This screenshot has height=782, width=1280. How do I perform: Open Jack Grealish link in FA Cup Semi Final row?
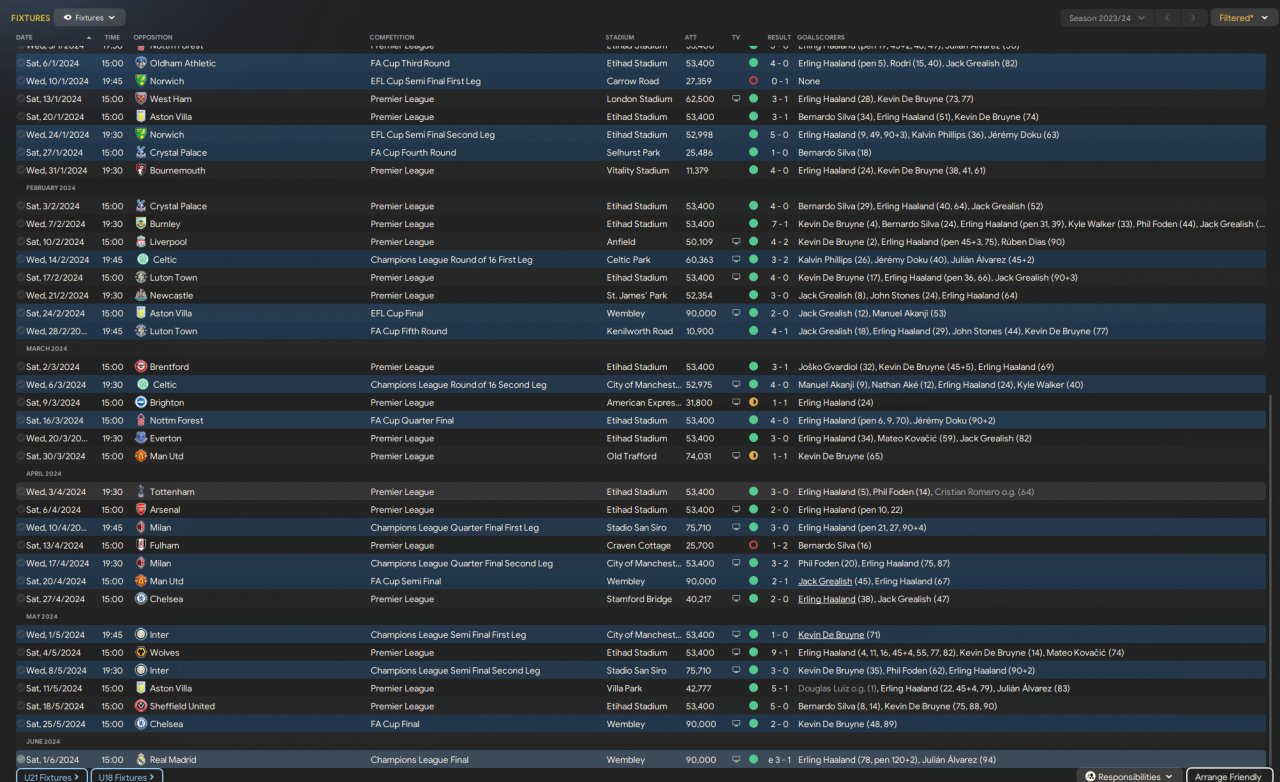(825, 581)
